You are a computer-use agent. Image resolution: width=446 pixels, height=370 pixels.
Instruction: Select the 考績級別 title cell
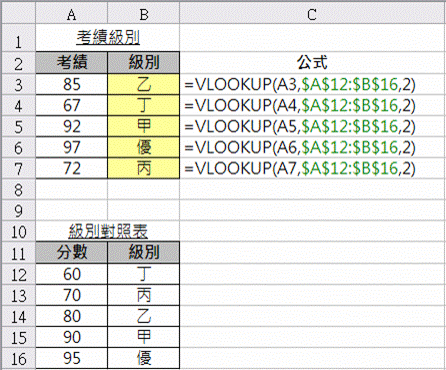(x=108, y=37)
